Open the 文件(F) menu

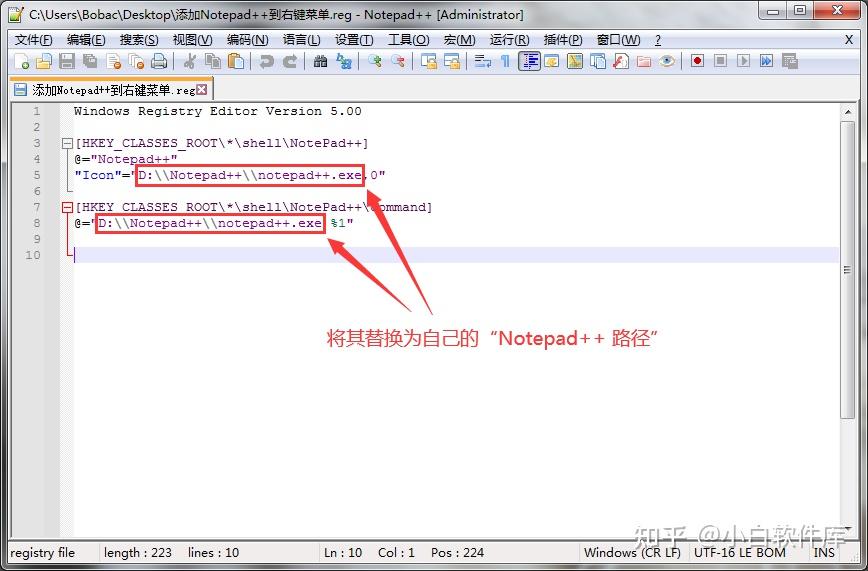(x=33, y=40)
